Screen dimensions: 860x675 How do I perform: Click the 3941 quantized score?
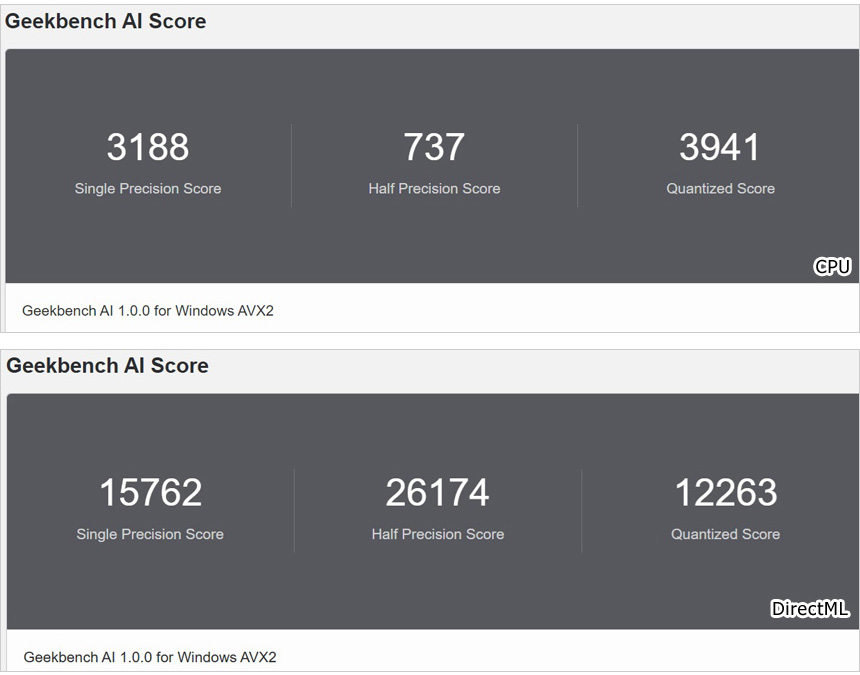(x=720, y=147)
